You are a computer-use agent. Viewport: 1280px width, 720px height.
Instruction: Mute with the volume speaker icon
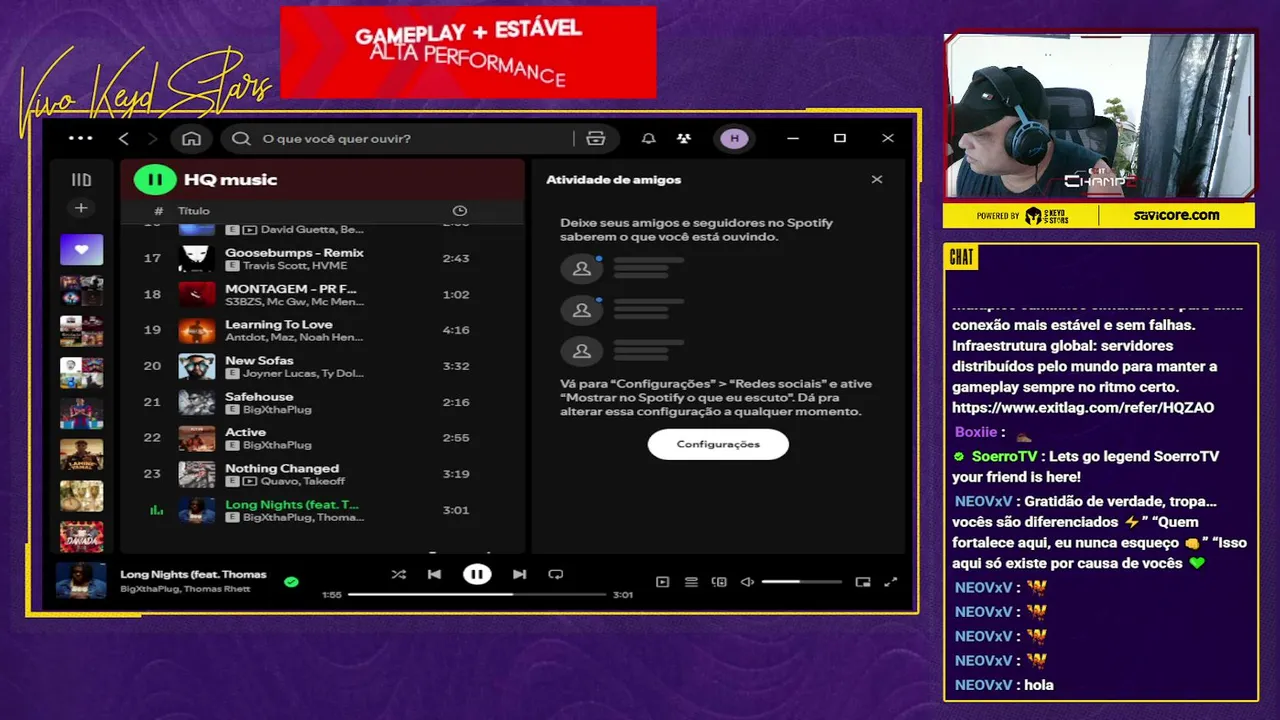click(747, 582)
